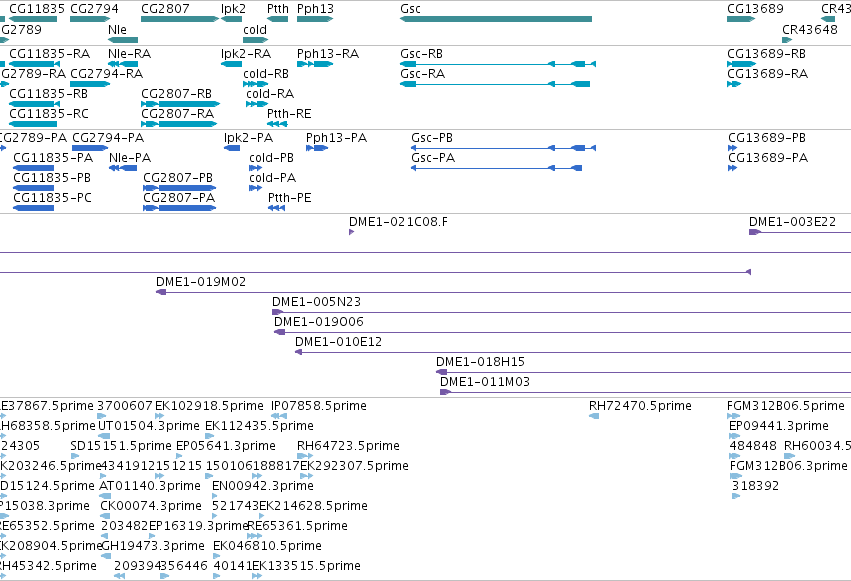This screenshot has height=581, width=851.
Task: Select the CK00074.3prime EST label
Action: coord(151,507)
